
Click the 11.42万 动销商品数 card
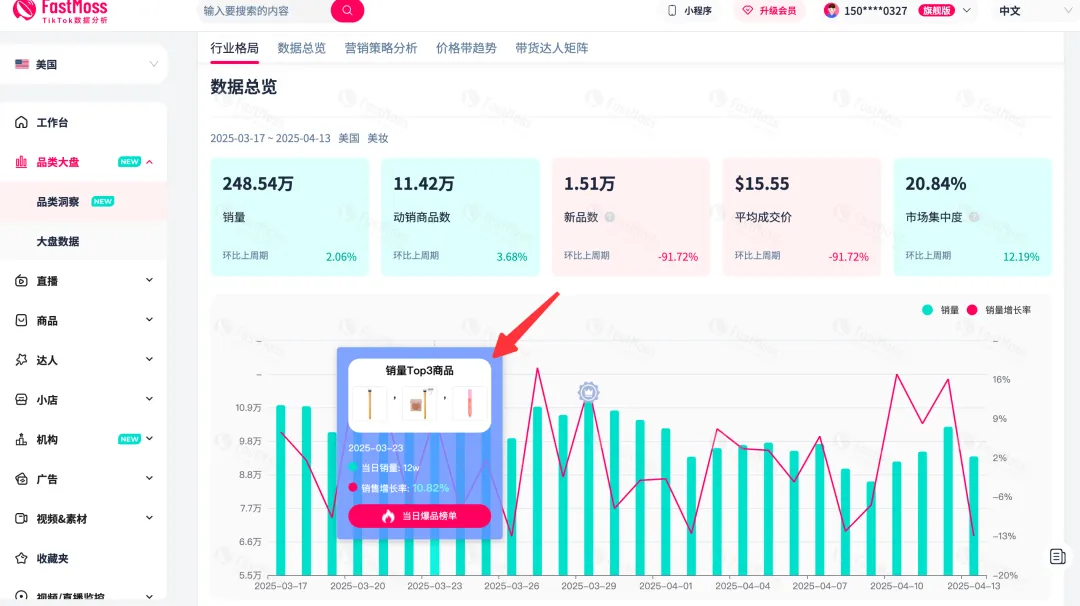coord(460,217)
